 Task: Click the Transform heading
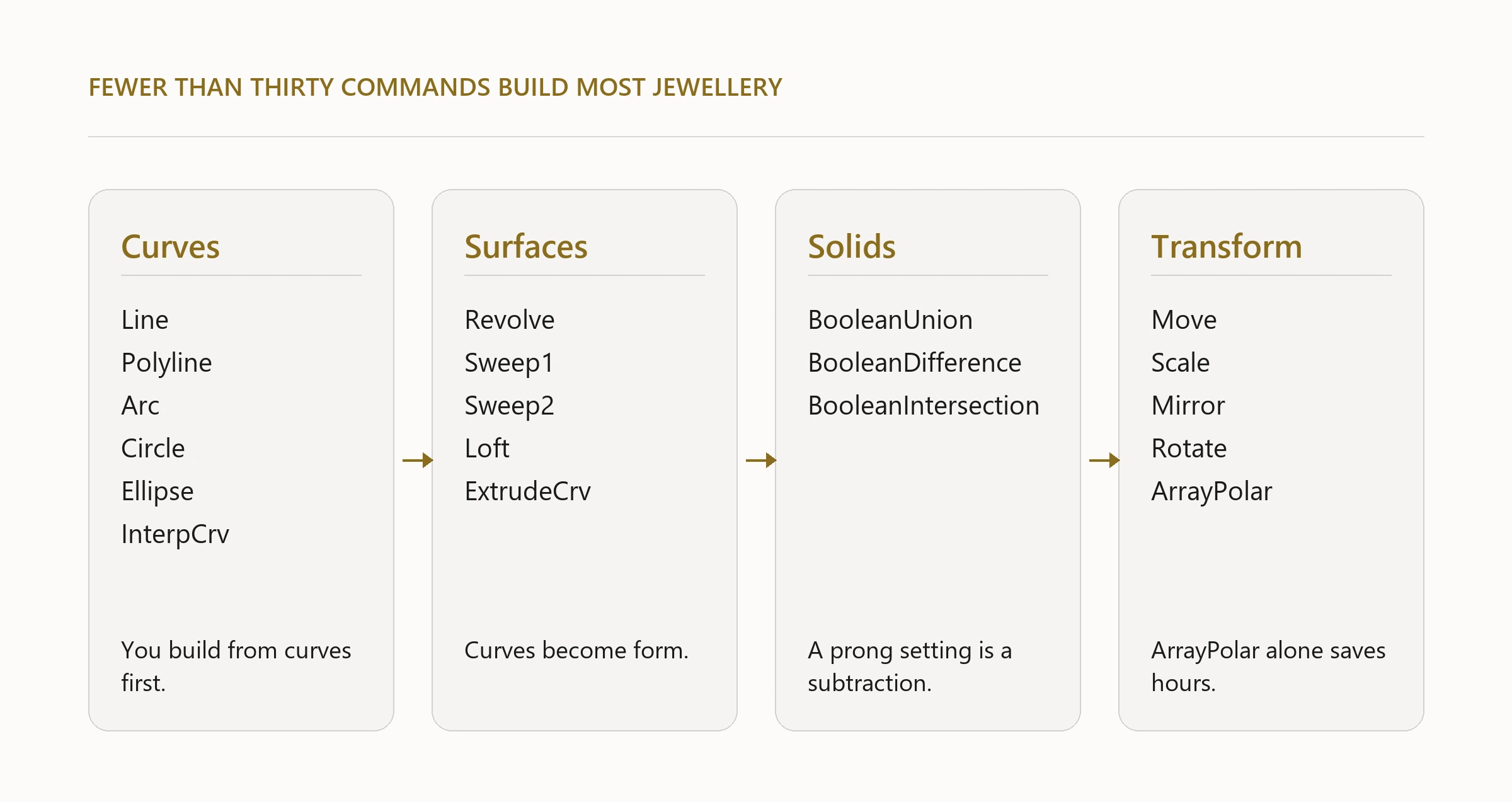click(x=1227, y=246)
